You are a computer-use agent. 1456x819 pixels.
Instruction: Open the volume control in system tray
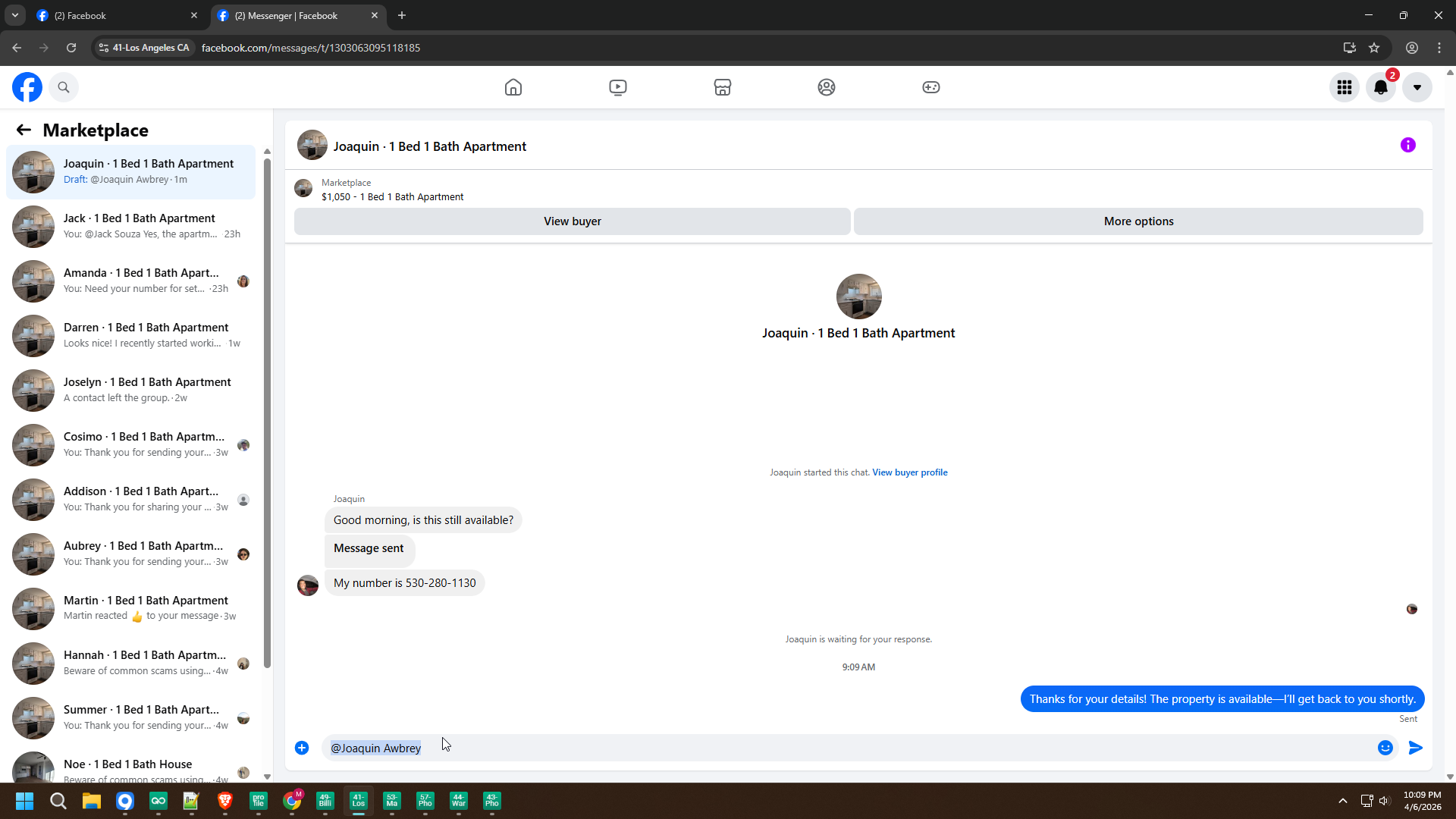point(1385,801)
